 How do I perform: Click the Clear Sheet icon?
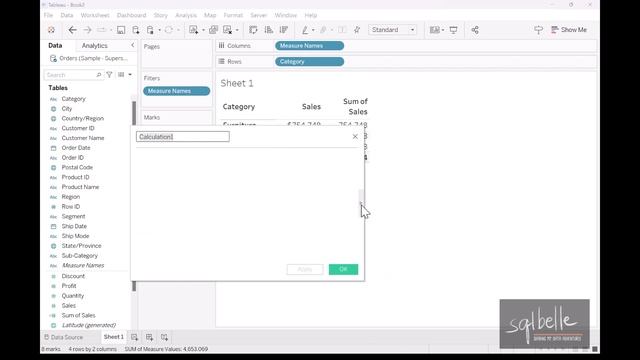coord(228,30)
